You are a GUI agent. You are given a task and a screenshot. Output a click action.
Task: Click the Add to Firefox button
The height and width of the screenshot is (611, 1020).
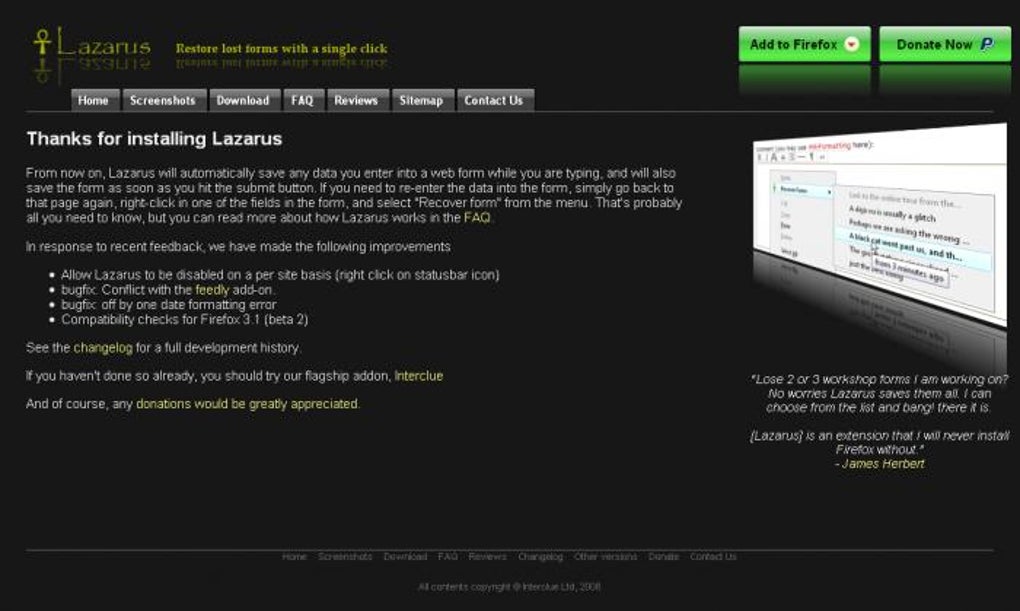pos(805,44)
